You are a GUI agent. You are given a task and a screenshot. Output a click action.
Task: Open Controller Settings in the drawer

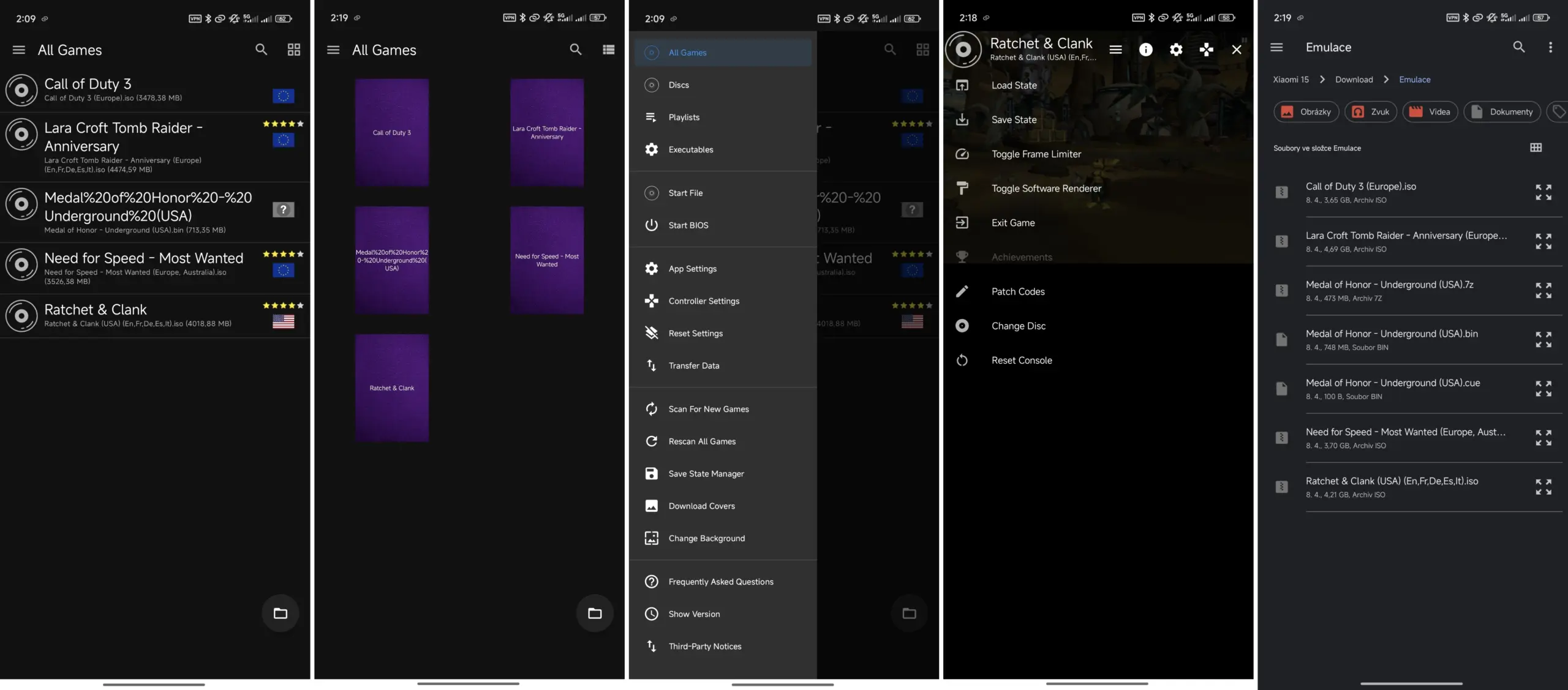click(x=723, y=301)
